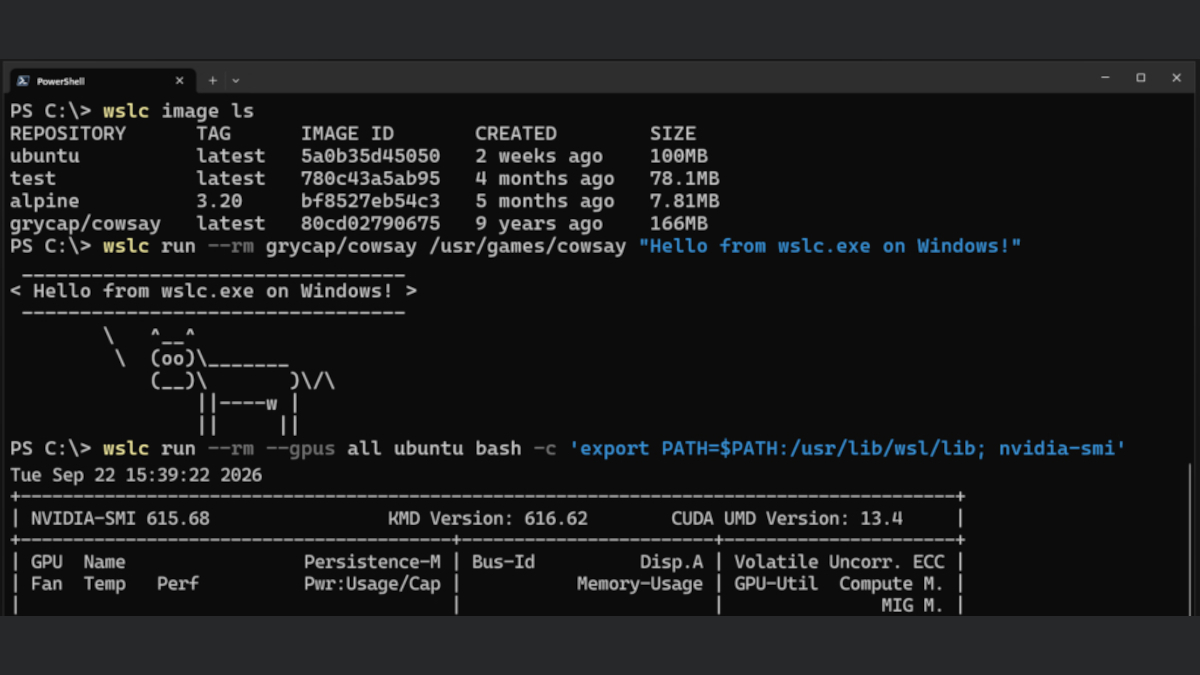The image size is (1200, 675).
Task: Click '9 years ago' created value
Action: pos(539,224)
